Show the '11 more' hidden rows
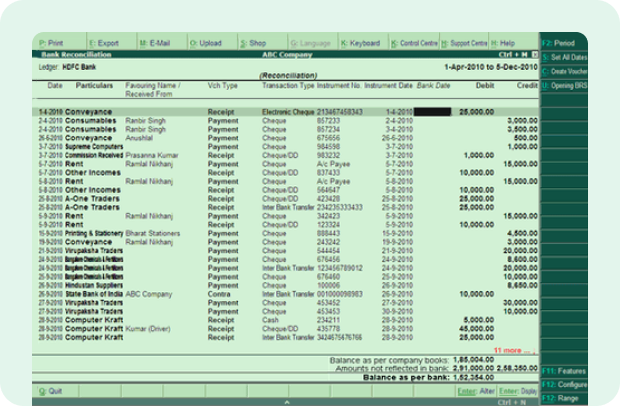Image resolution: width=620 pixels, height=406 pixels. (514, 350)
